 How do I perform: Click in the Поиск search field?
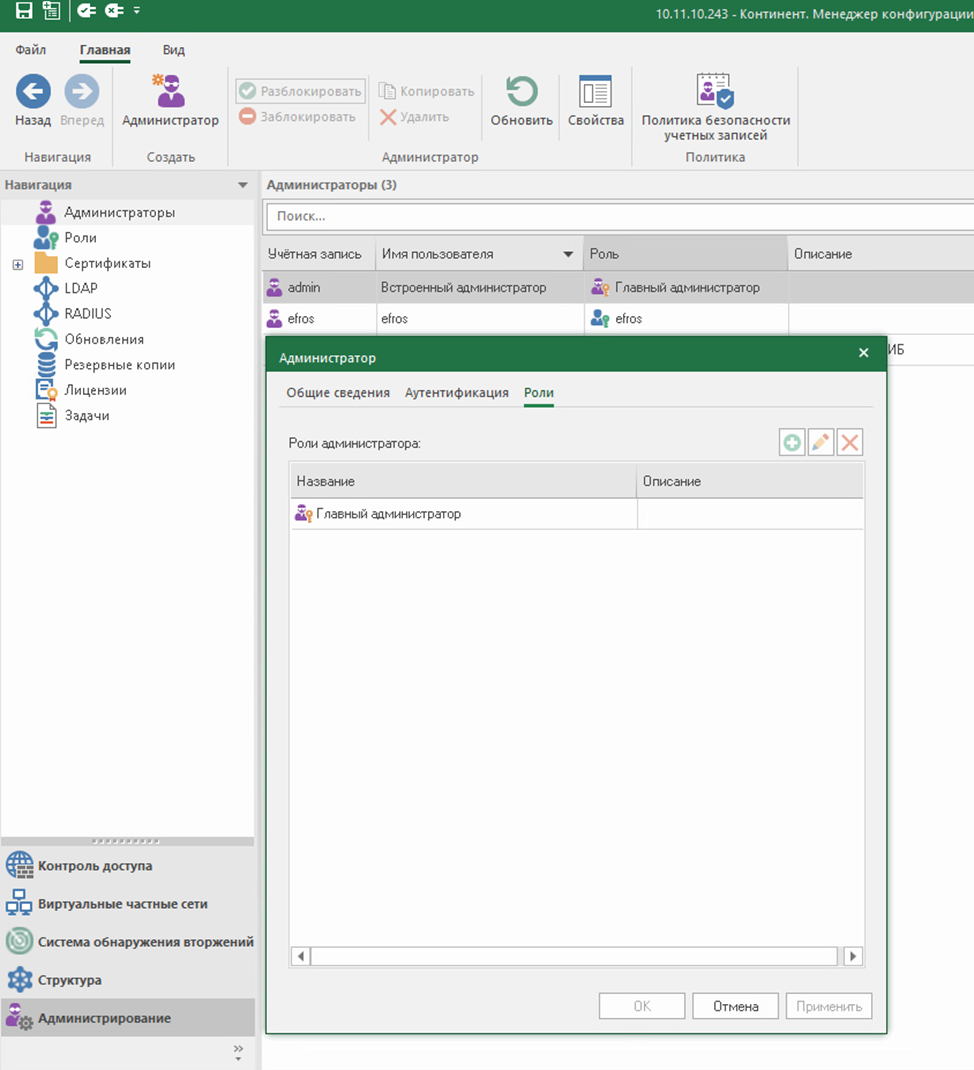click(x=620, y=216)
